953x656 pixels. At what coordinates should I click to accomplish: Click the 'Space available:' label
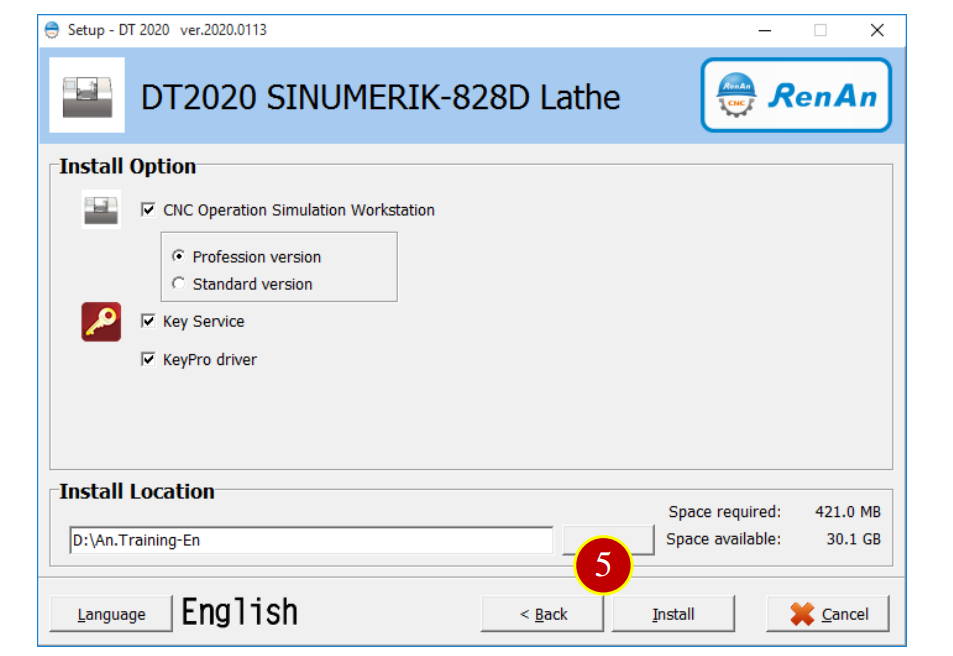tap(723, 539)
